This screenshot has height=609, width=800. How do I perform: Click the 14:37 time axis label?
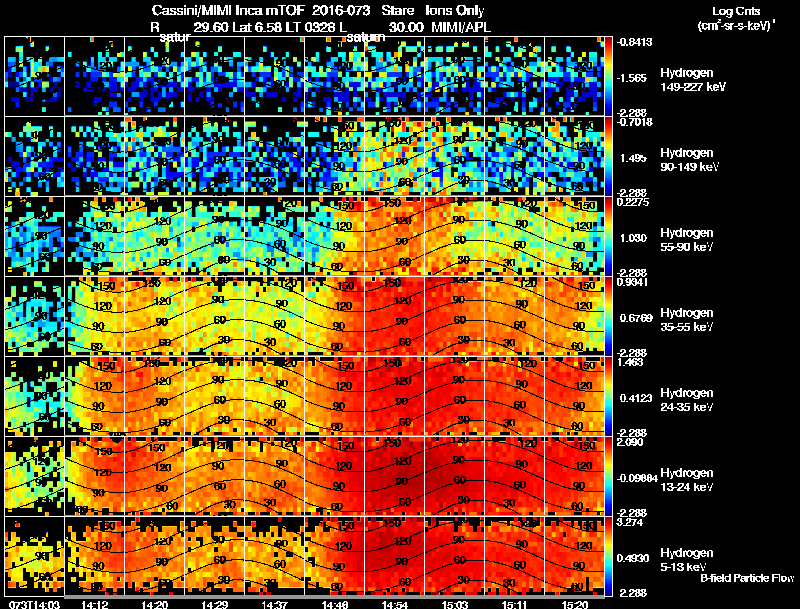coord(274,604)
